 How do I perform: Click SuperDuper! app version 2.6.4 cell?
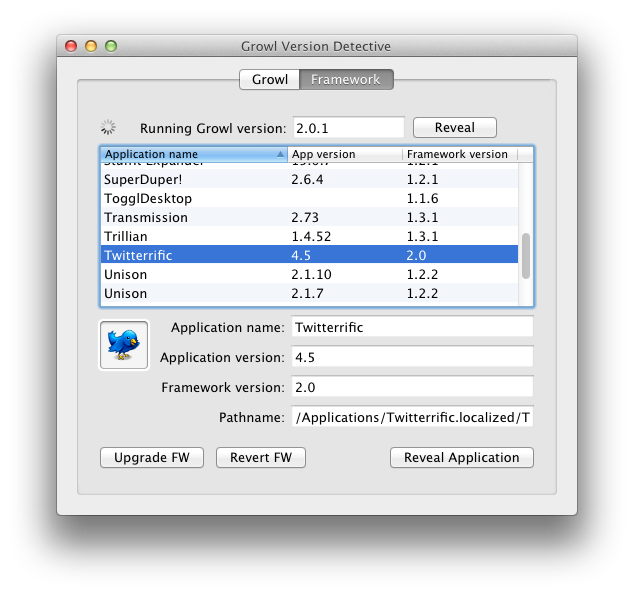[307, 179]
